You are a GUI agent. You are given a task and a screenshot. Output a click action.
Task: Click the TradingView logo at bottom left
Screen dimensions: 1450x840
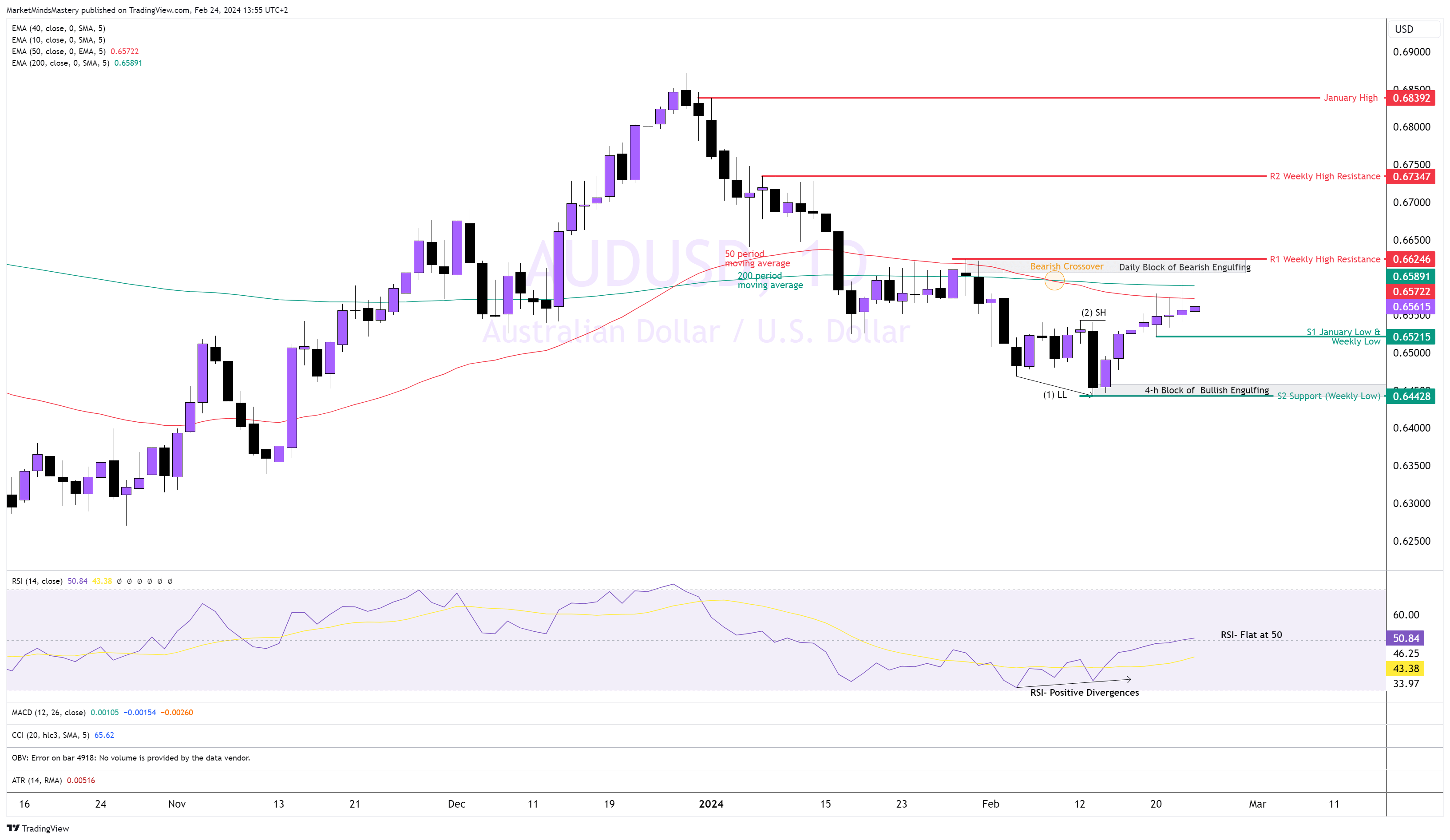pos(38,828)
